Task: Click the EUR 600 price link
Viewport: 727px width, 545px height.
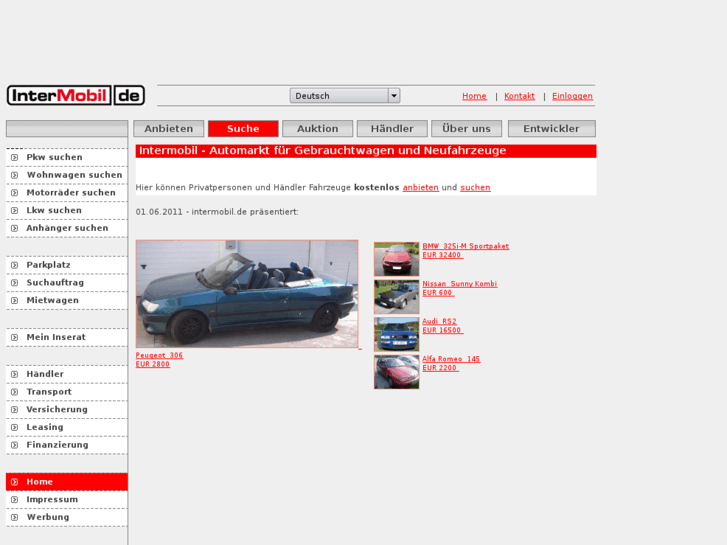Action: pyautogui.click(x=438, y=293)
